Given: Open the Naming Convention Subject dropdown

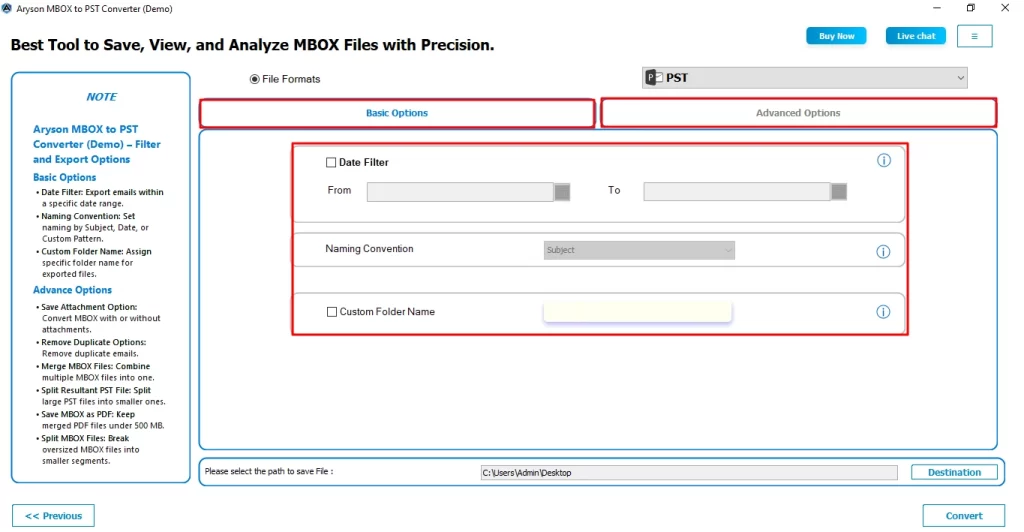Looking at the screenshot, I should pyautogui.click(x=639, y=250).
